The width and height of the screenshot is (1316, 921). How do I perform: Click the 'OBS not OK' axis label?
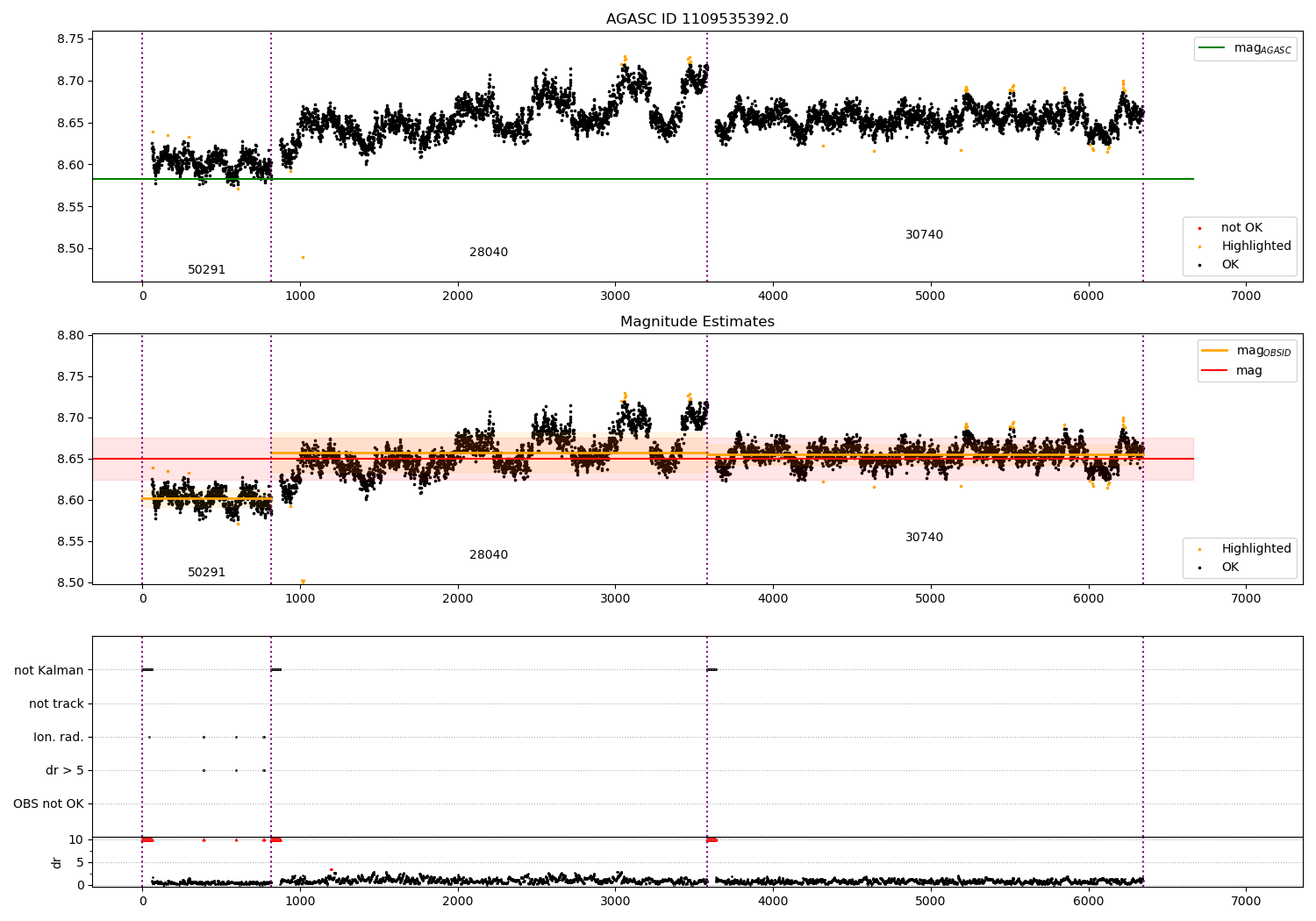(x=49, y=803)
